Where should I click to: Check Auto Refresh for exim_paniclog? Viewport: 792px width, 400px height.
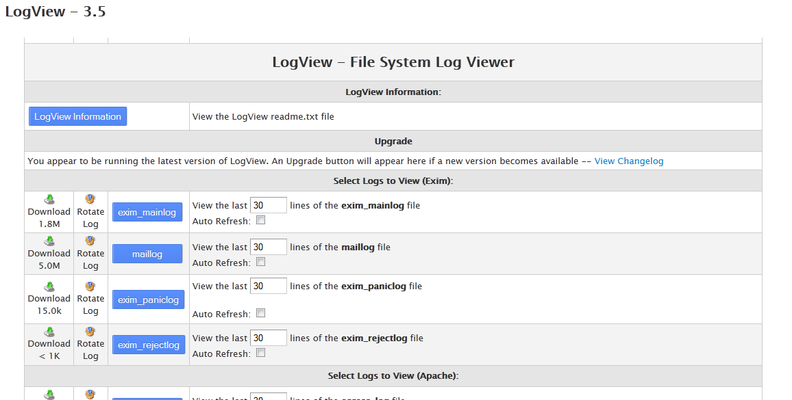coord(261,314)
